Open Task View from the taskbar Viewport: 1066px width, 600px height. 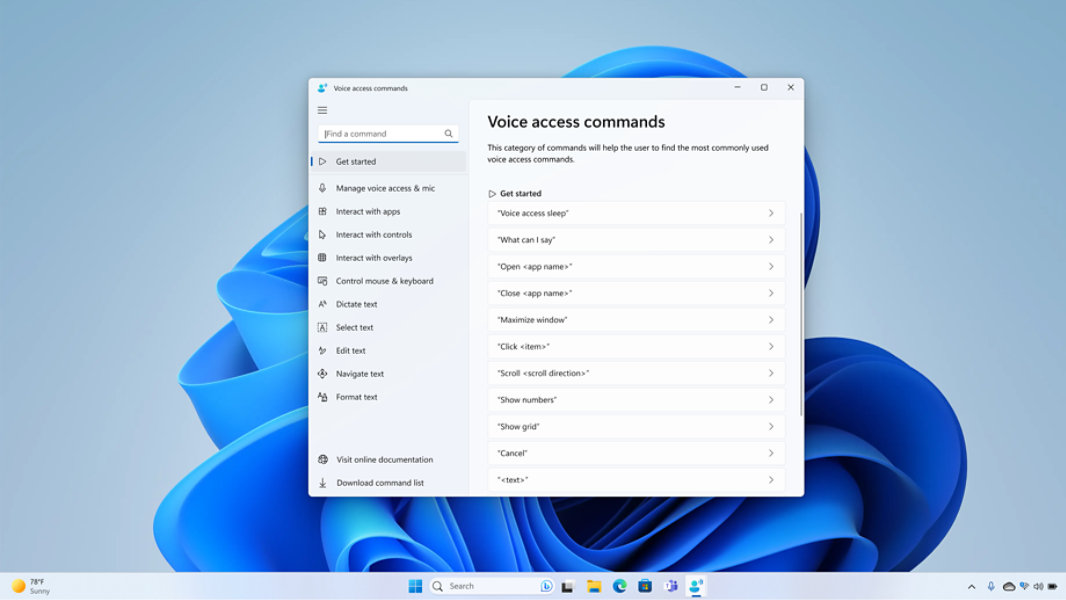tap(567, 586)
